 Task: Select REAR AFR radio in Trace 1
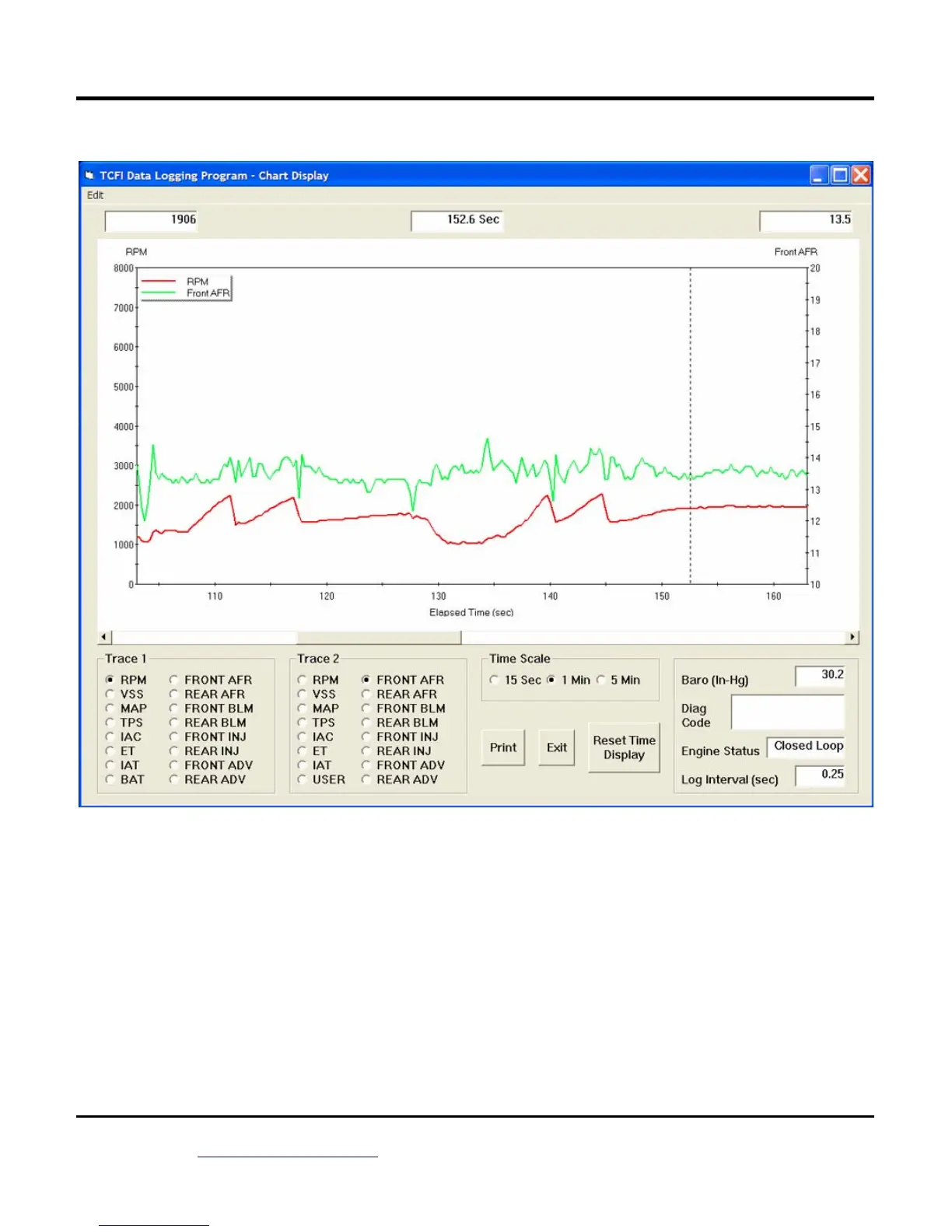pyautogui.click(x=174, y=694)
